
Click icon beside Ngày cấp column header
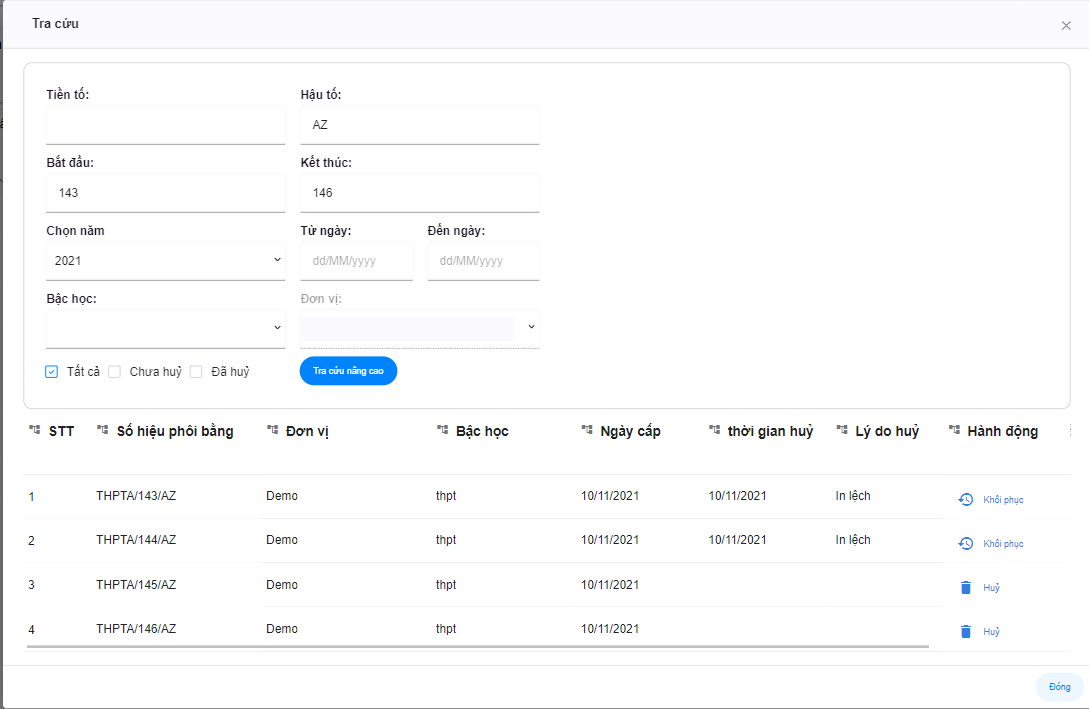(x=586, y=431)
